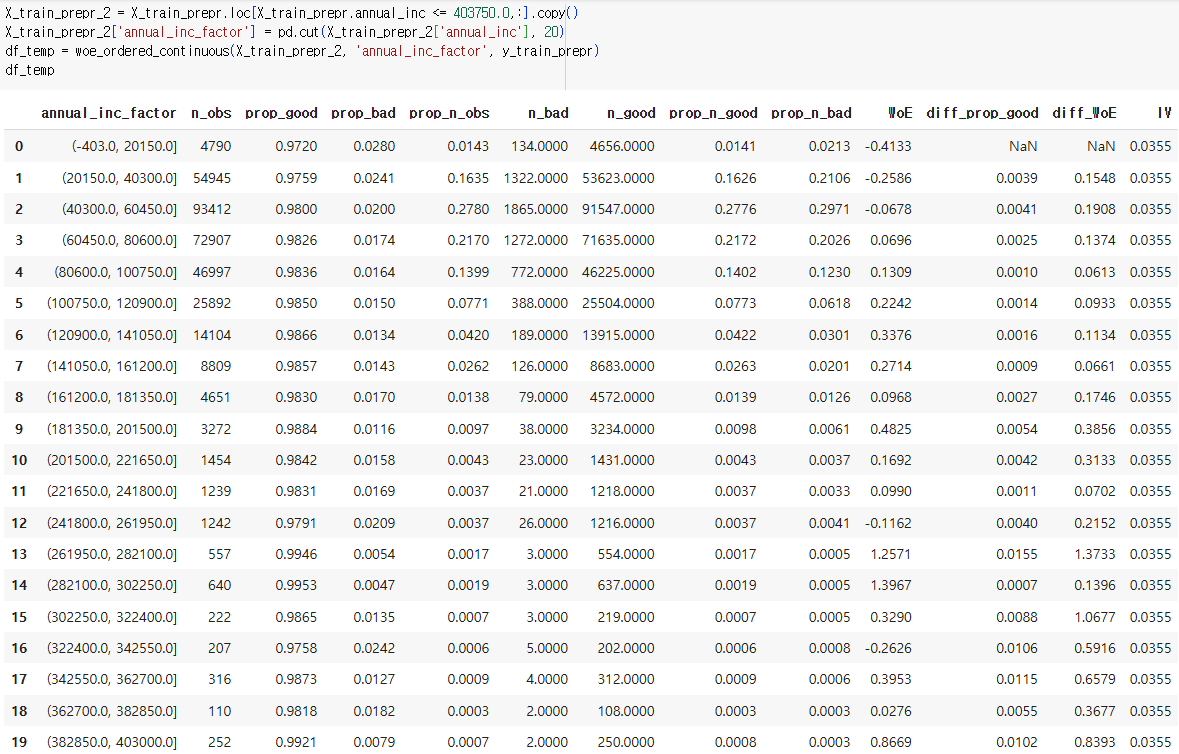This screenshot has width=1179, height=754.
Task: Click the n_bad column header
Action: pos(548,113)
